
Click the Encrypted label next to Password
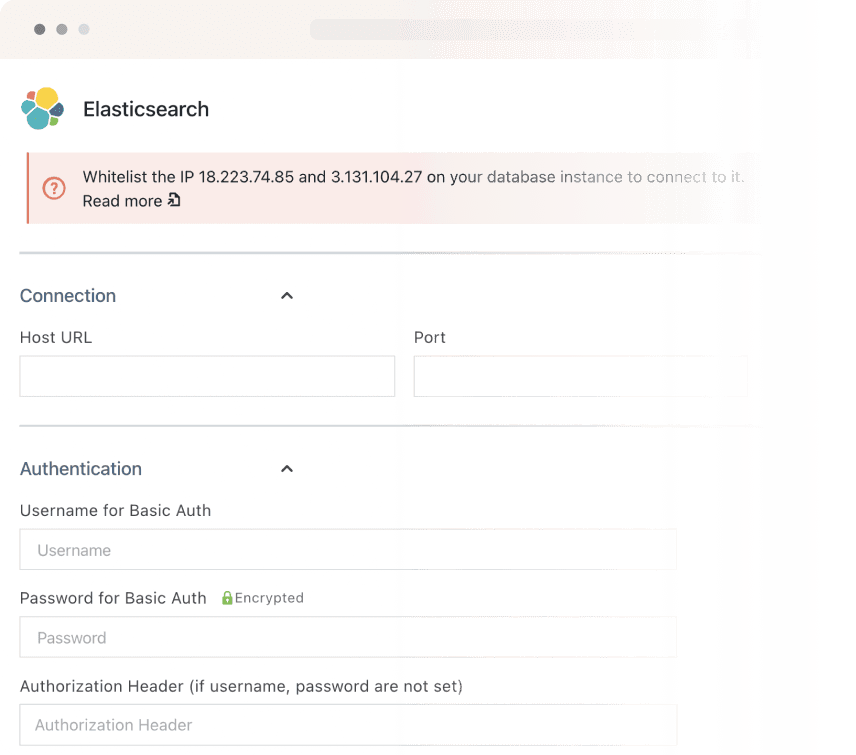[x=266, y=597]
